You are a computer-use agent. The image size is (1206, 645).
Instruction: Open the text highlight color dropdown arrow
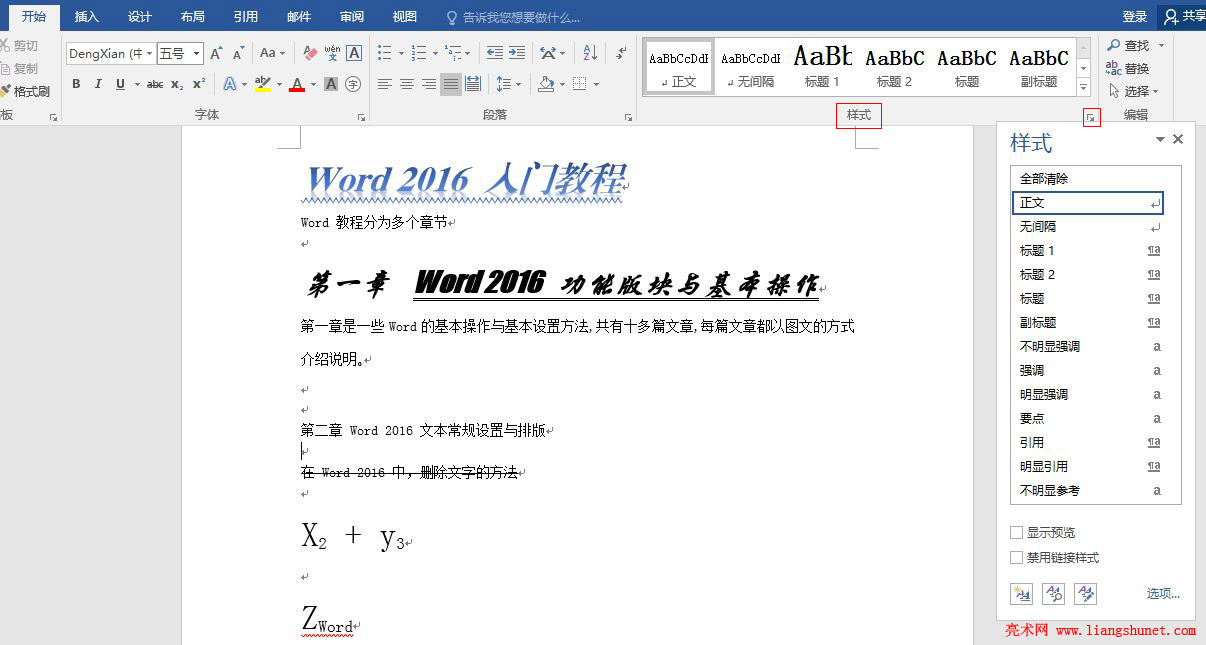[x=279, y=84]
